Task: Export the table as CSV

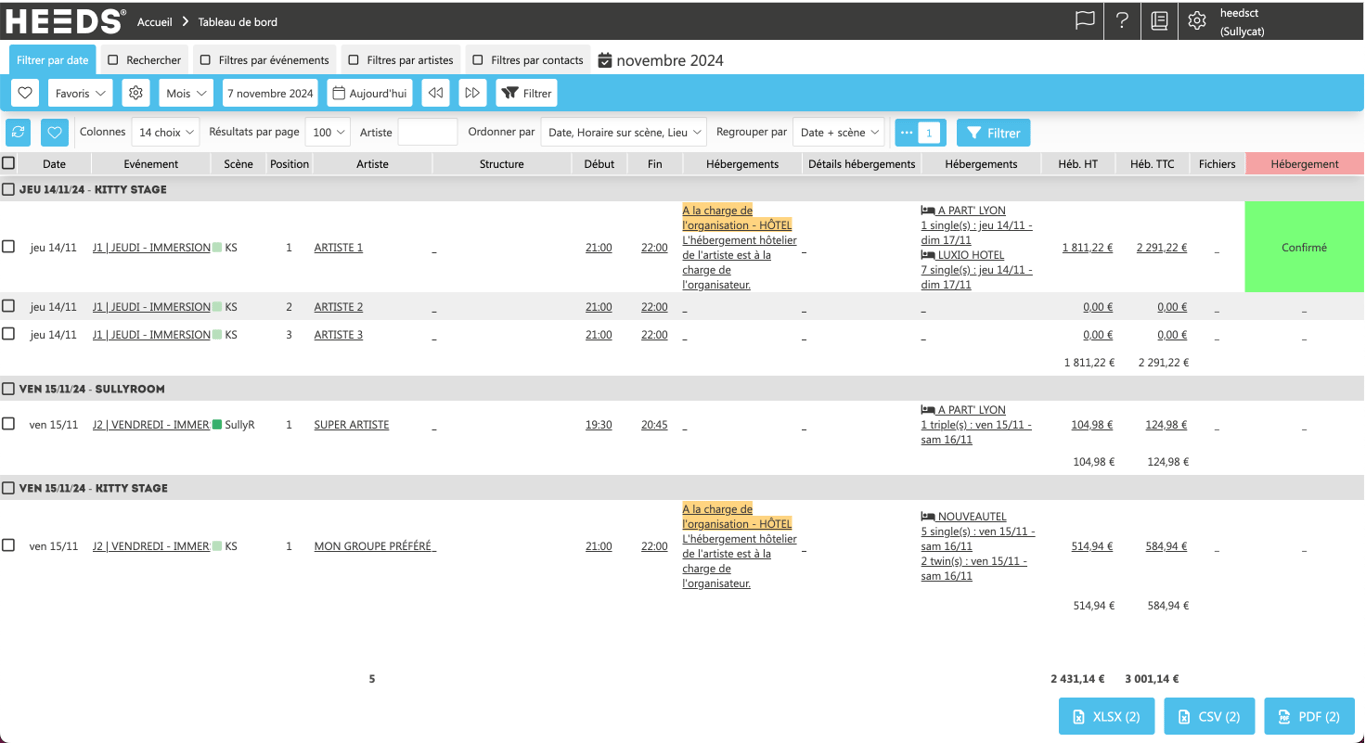Action: (x=1209, y=716)
